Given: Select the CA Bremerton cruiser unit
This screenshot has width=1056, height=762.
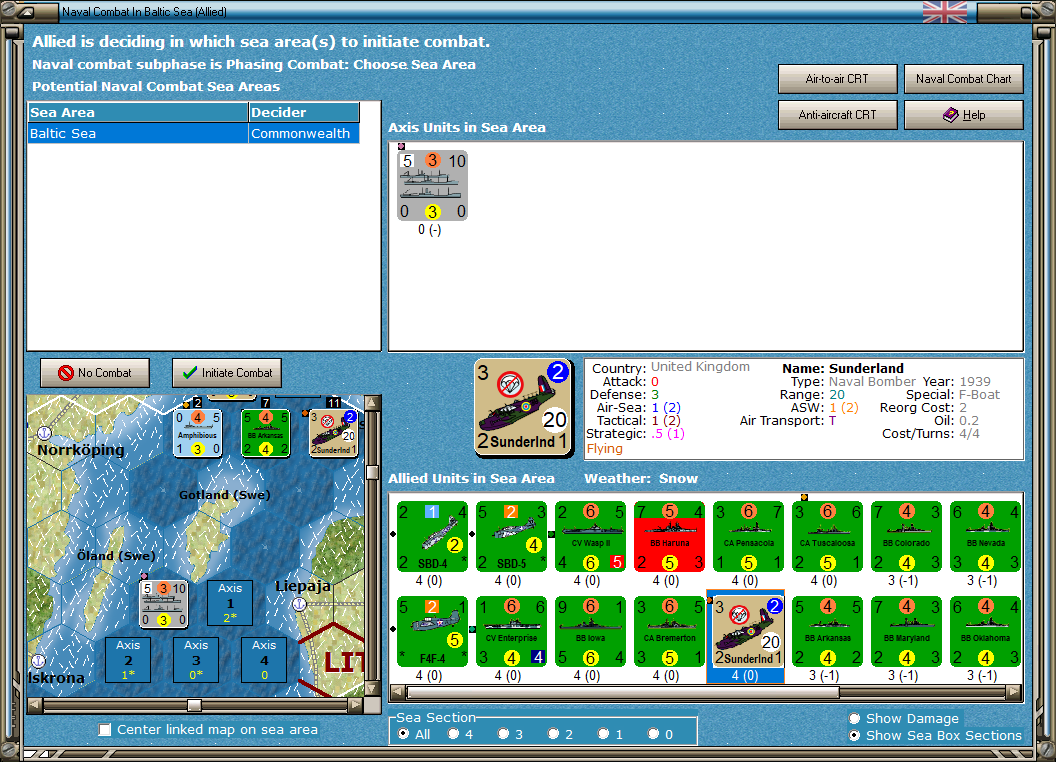Looking at the screenshot, I should click(669, 631).
